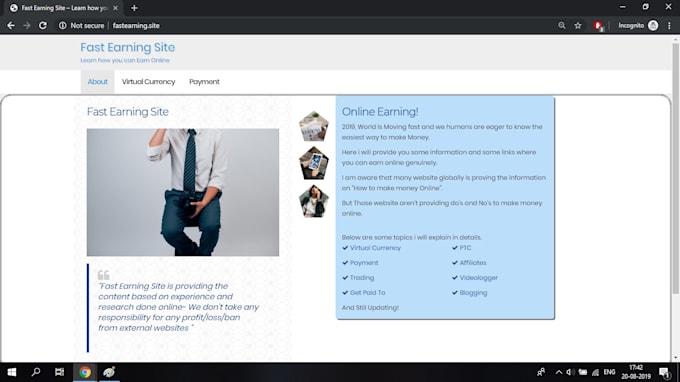The height and width of the screenshot is (382, 680).
Task: Click the And Still Updating! text
Action: [x=370, y=307]
